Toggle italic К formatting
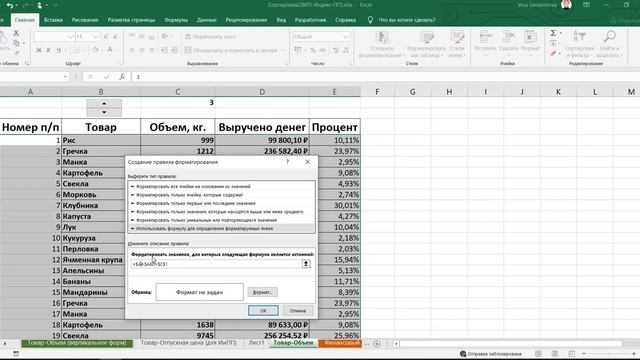The width and height of the screenshot is (640, 360). [x=48, y=50]
